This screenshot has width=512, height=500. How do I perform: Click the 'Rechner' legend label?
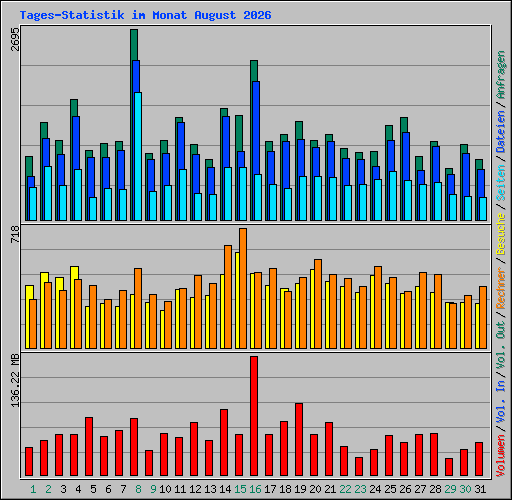pyautogui.click(x=501, y=288)
